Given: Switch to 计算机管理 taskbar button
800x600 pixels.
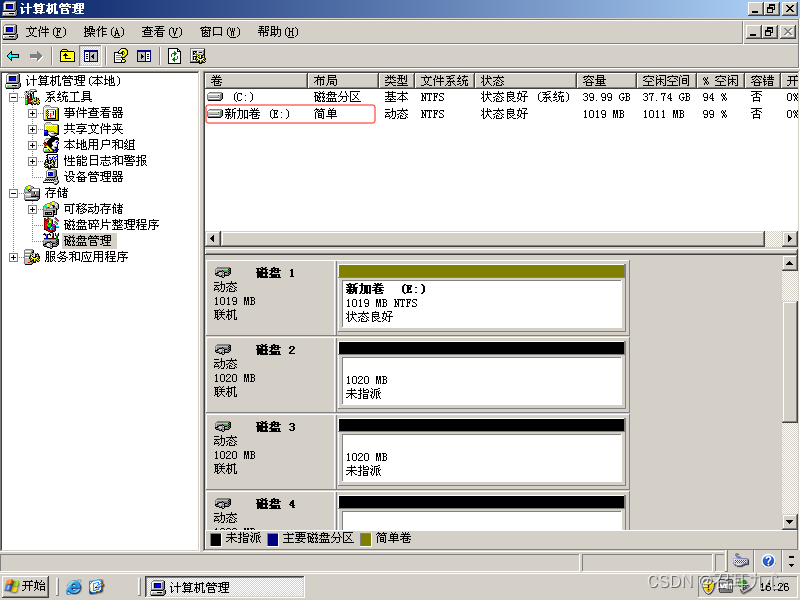Looking at the screenshot, I should [x=224, y=587].
